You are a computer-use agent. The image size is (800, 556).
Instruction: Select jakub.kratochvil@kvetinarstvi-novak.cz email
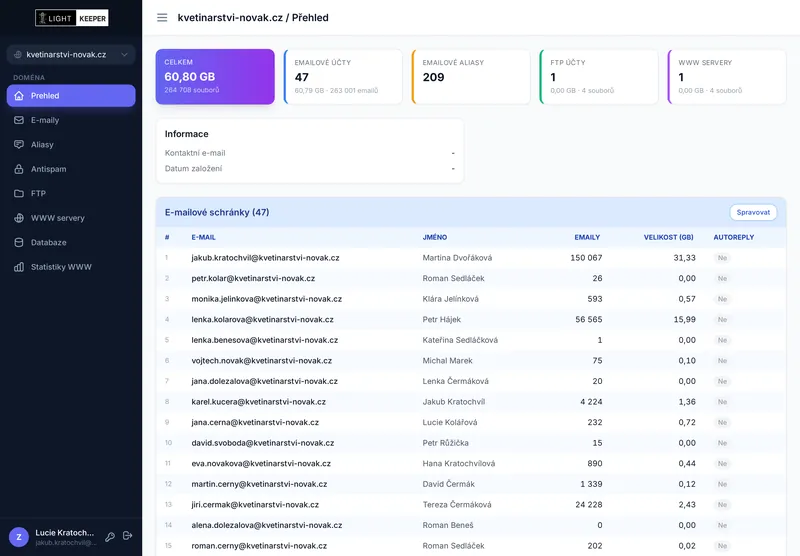(265, 258)
